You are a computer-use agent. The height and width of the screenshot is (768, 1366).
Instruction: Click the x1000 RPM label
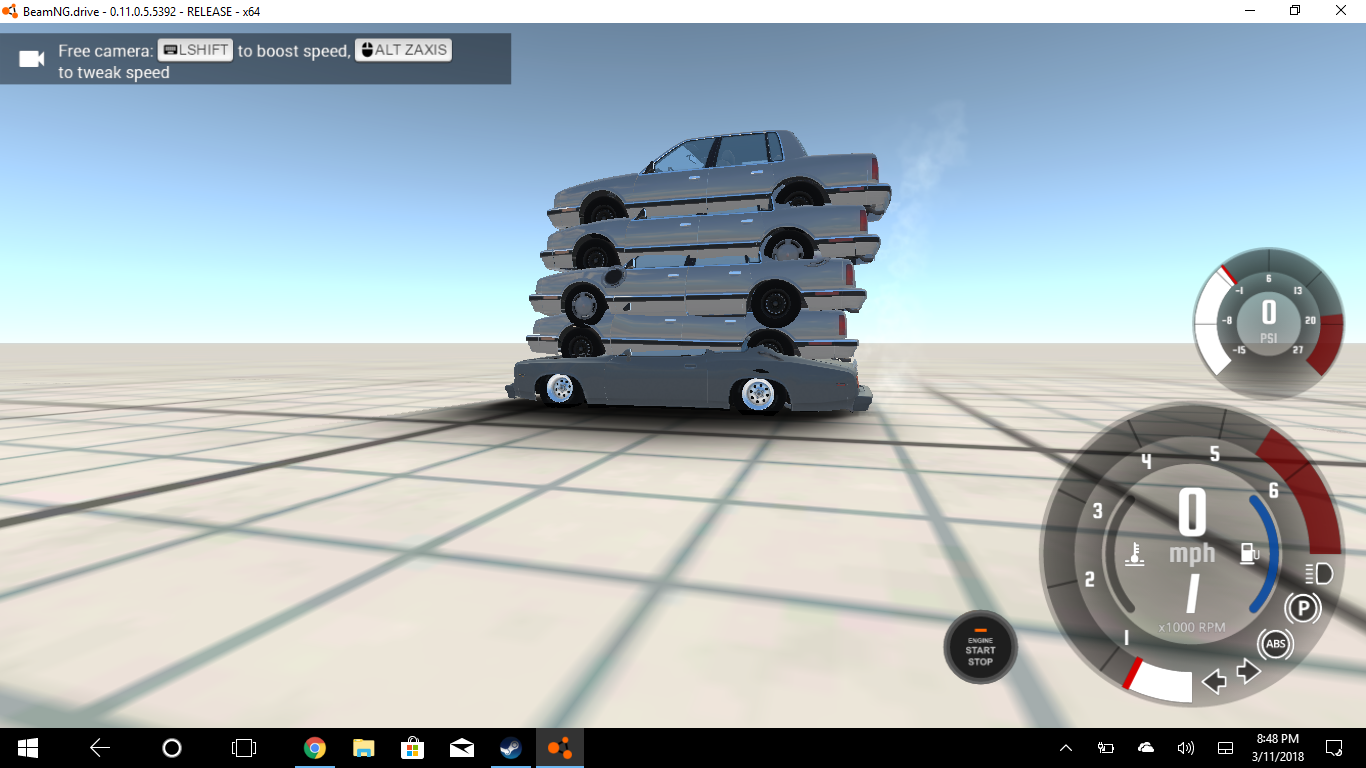tap(1192, 628)
